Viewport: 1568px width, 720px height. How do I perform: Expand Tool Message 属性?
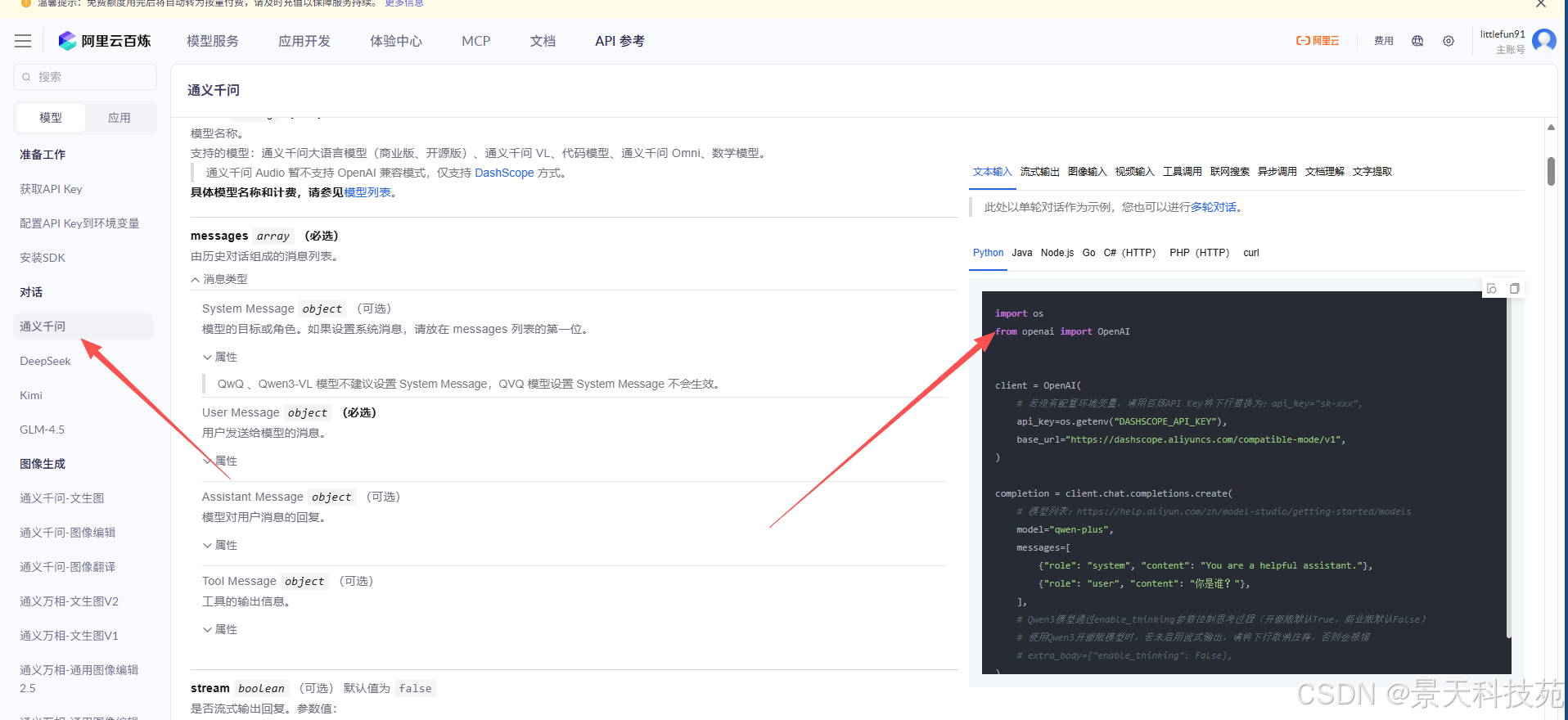tap(220, 629)
